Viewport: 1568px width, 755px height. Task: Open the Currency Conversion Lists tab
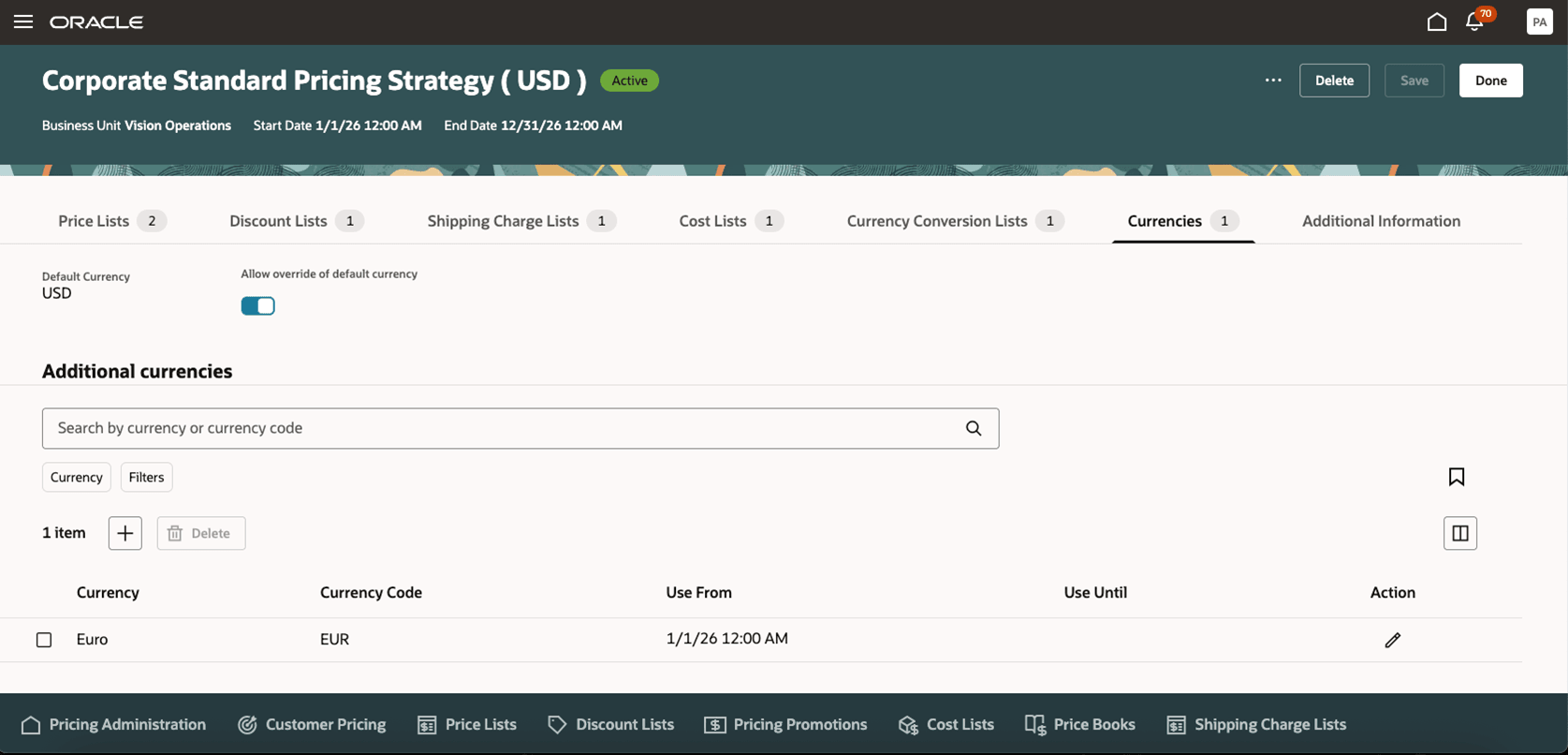pos(955,221)
